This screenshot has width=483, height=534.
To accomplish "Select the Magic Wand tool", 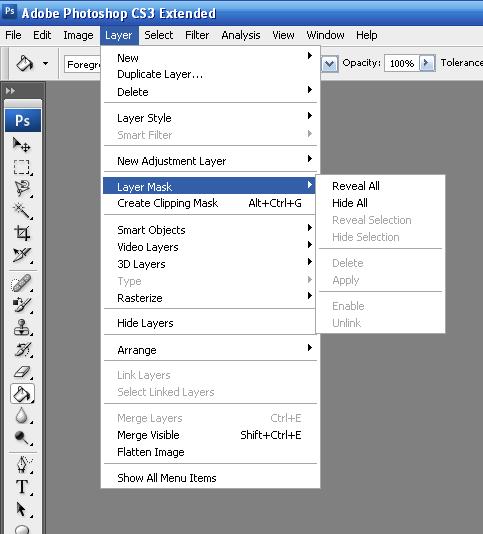I will click(22, 211).
